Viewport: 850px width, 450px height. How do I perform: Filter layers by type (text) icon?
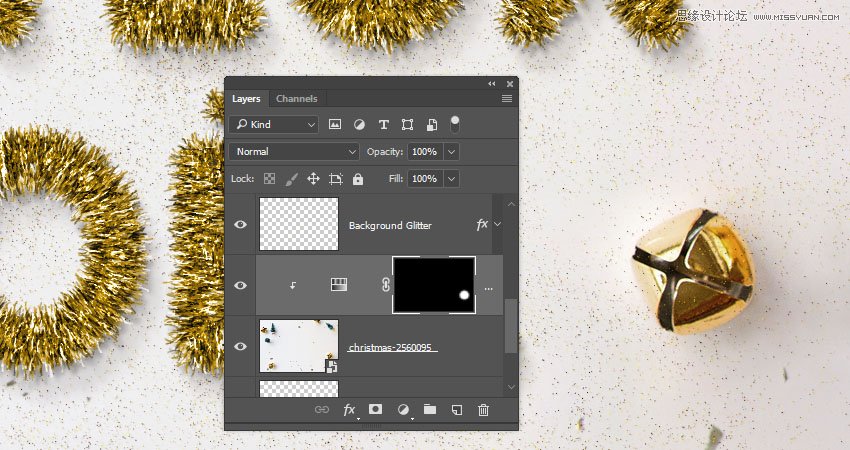(383, 125)
